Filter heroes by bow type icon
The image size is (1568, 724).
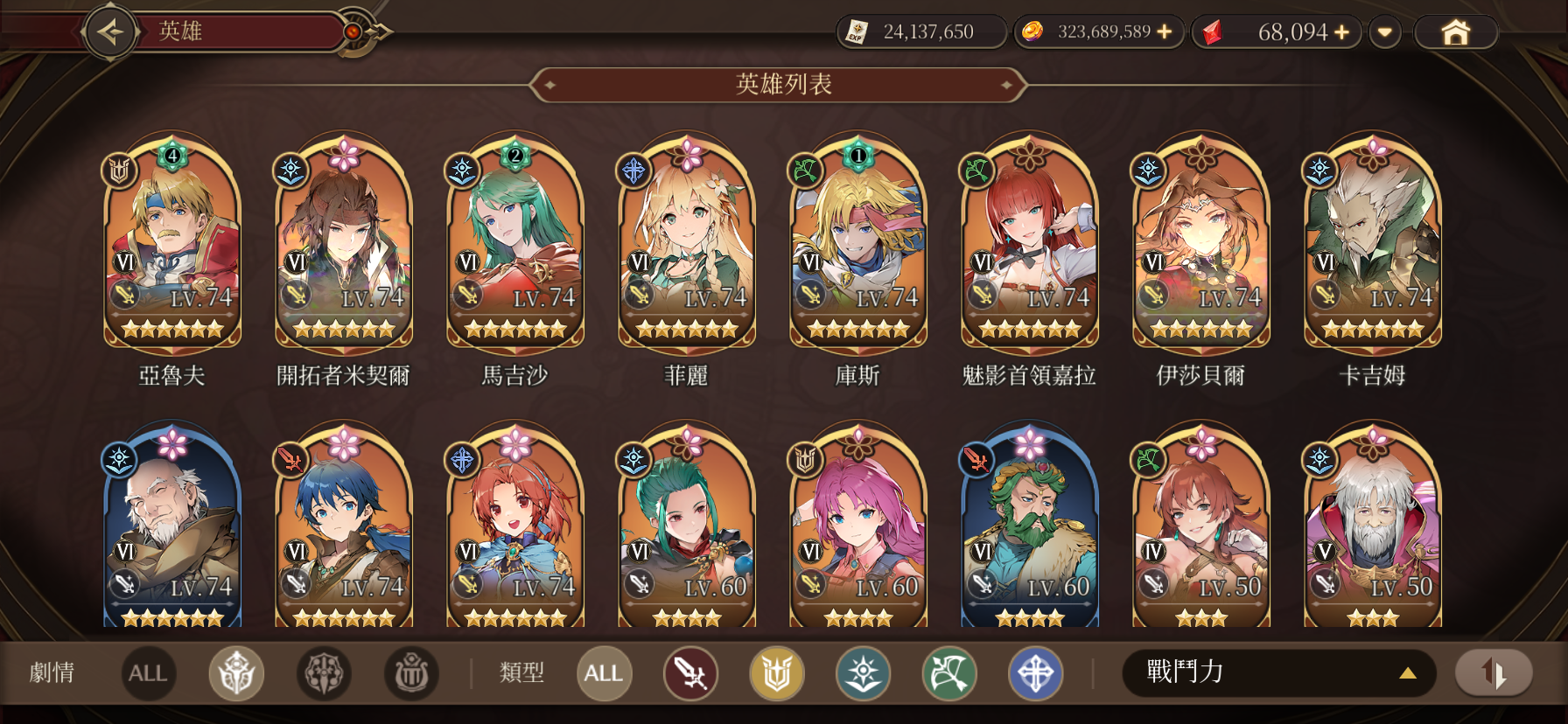point(949,673)
